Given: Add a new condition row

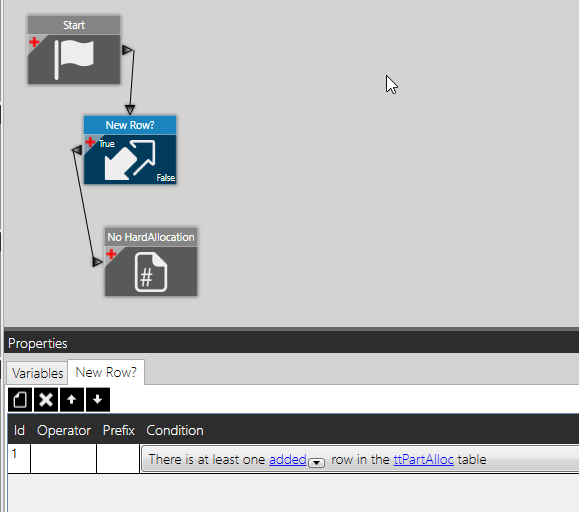Looking at the screenshot, I should 20,399.
